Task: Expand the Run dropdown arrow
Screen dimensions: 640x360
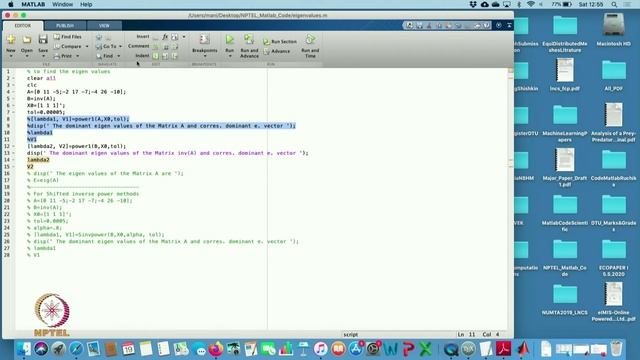Action: [x=230, y=56]
